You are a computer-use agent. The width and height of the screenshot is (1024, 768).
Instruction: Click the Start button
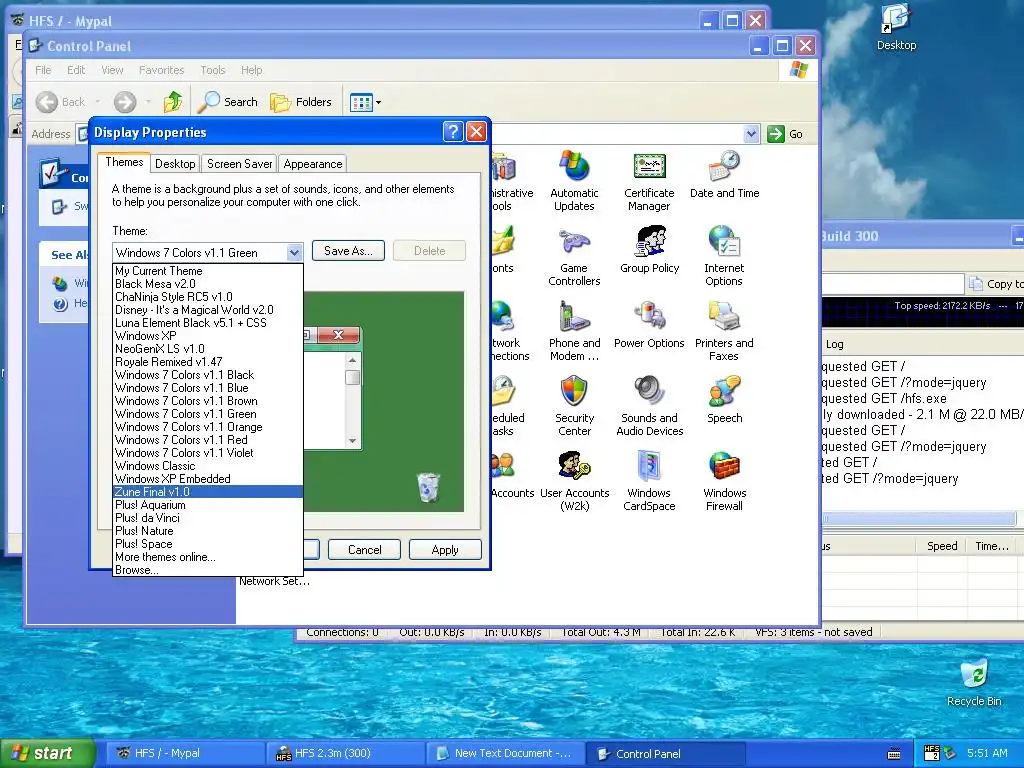coord(47,753)
